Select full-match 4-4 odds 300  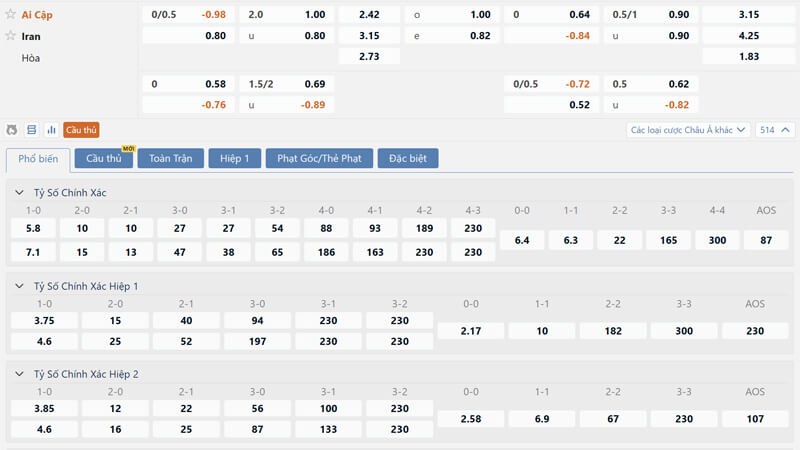click(x=717, y=240)
